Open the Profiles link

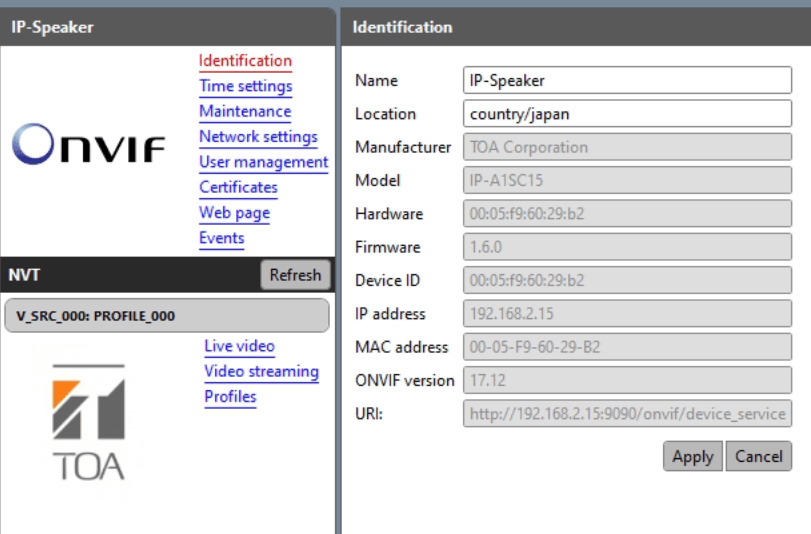(x=230, y=397)
